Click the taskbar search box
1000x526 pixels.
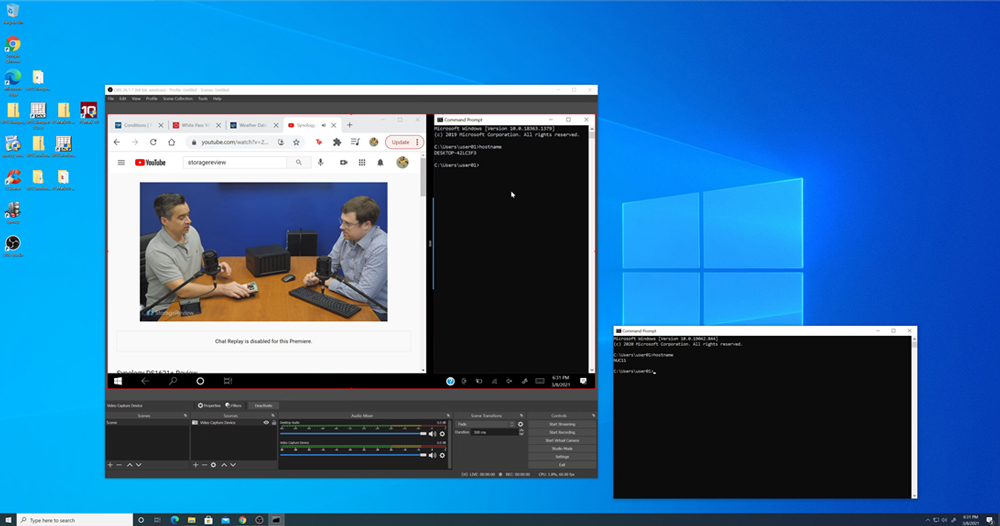click(x=75, y=520)
